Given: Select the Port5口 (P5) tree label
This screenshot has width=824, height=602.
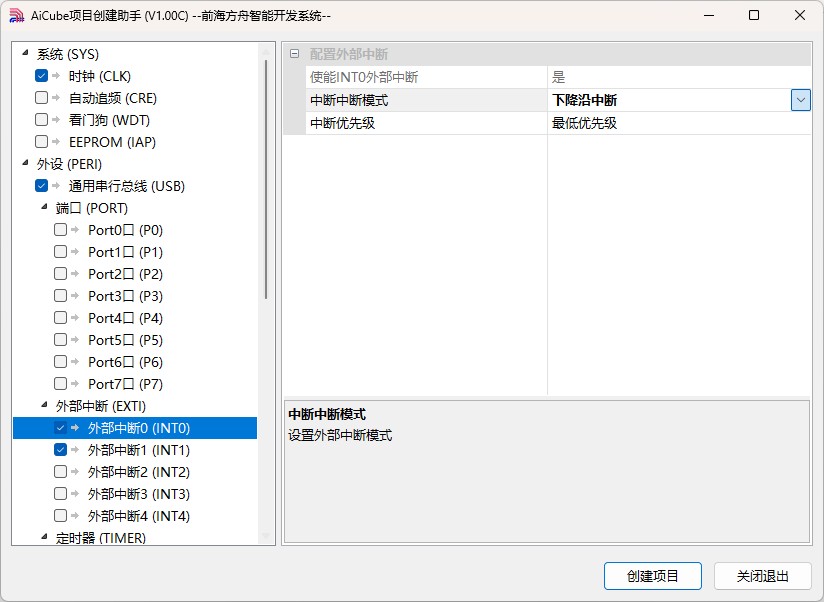Looking at the screenshot, I should (125, 340).
